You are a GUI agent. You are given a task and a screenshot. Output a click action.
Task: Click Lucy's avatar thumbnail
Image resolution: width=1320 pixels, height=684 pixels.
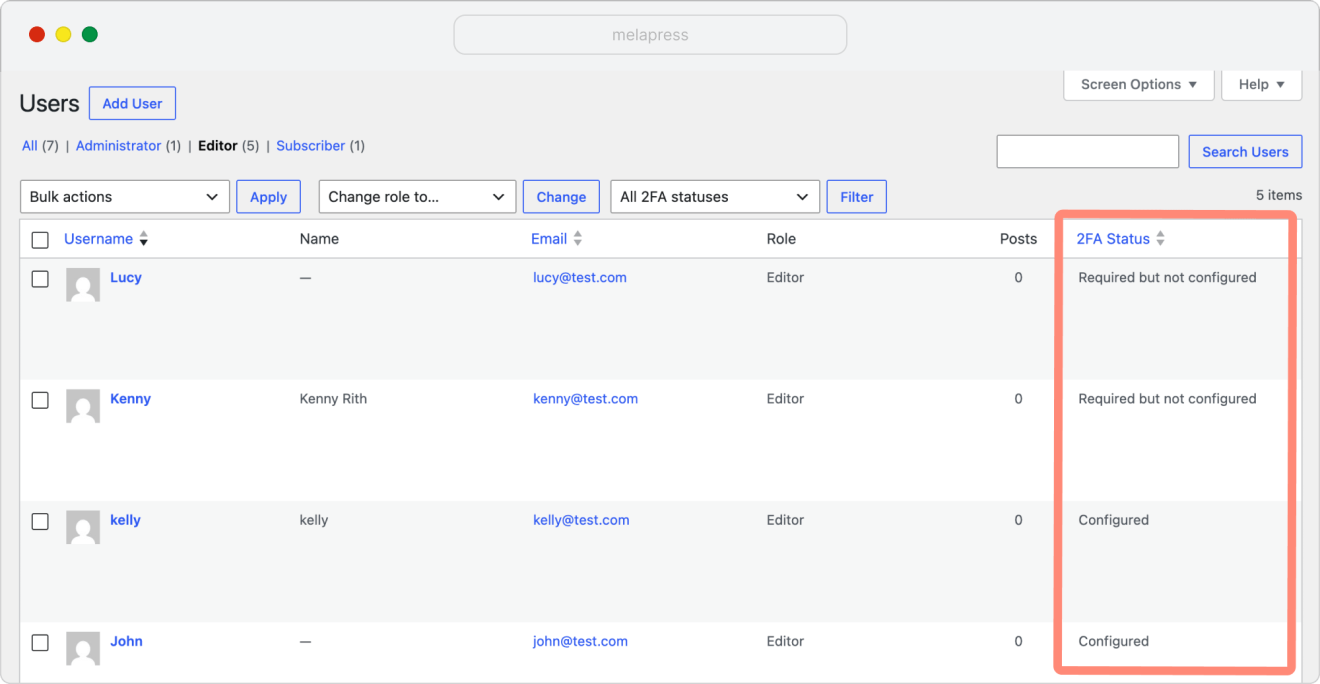83,285
